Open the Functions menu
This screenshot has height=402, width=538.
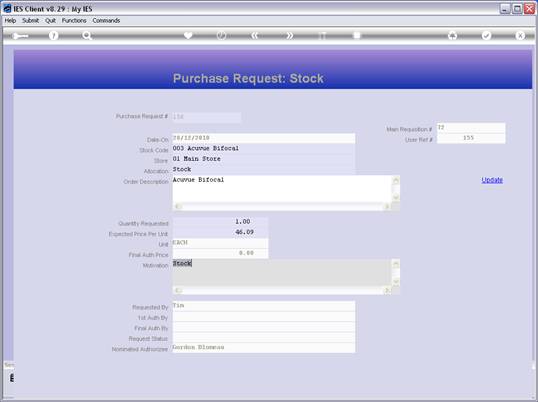(74, 21)
